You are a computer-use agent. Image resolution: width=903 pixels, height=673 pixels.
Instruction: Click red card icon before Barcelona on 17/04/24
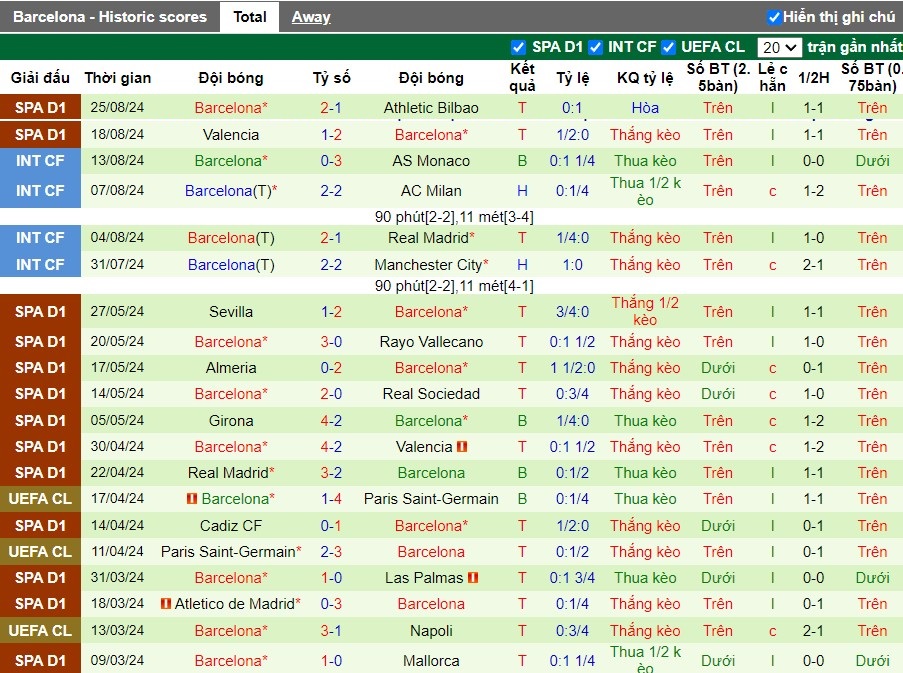pos(192,499)
